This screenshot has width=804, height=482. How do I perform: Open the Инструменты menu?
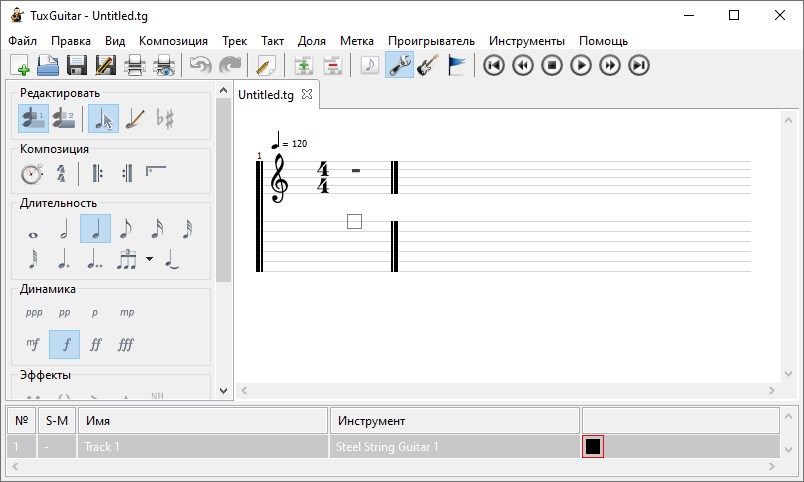[x=527, y=41]
